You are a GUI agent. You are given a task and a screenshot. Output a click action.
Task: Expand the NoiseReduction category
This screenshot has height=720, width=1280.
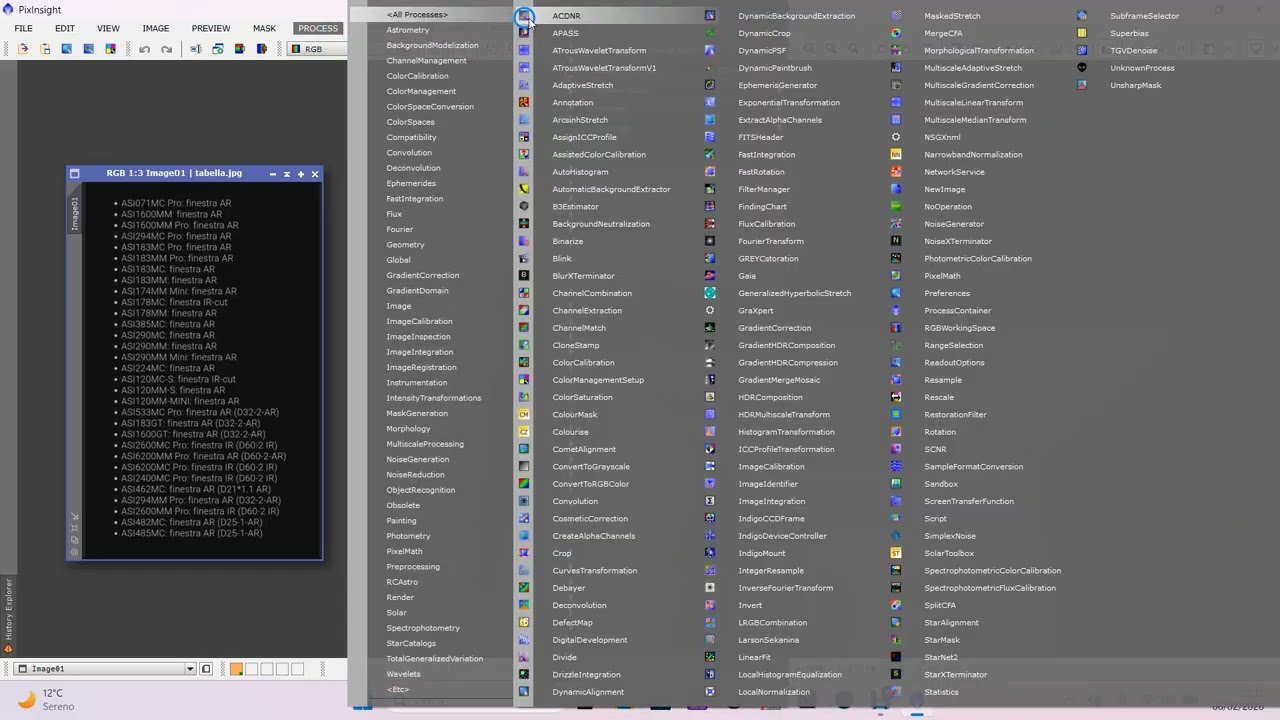(415, 475)
